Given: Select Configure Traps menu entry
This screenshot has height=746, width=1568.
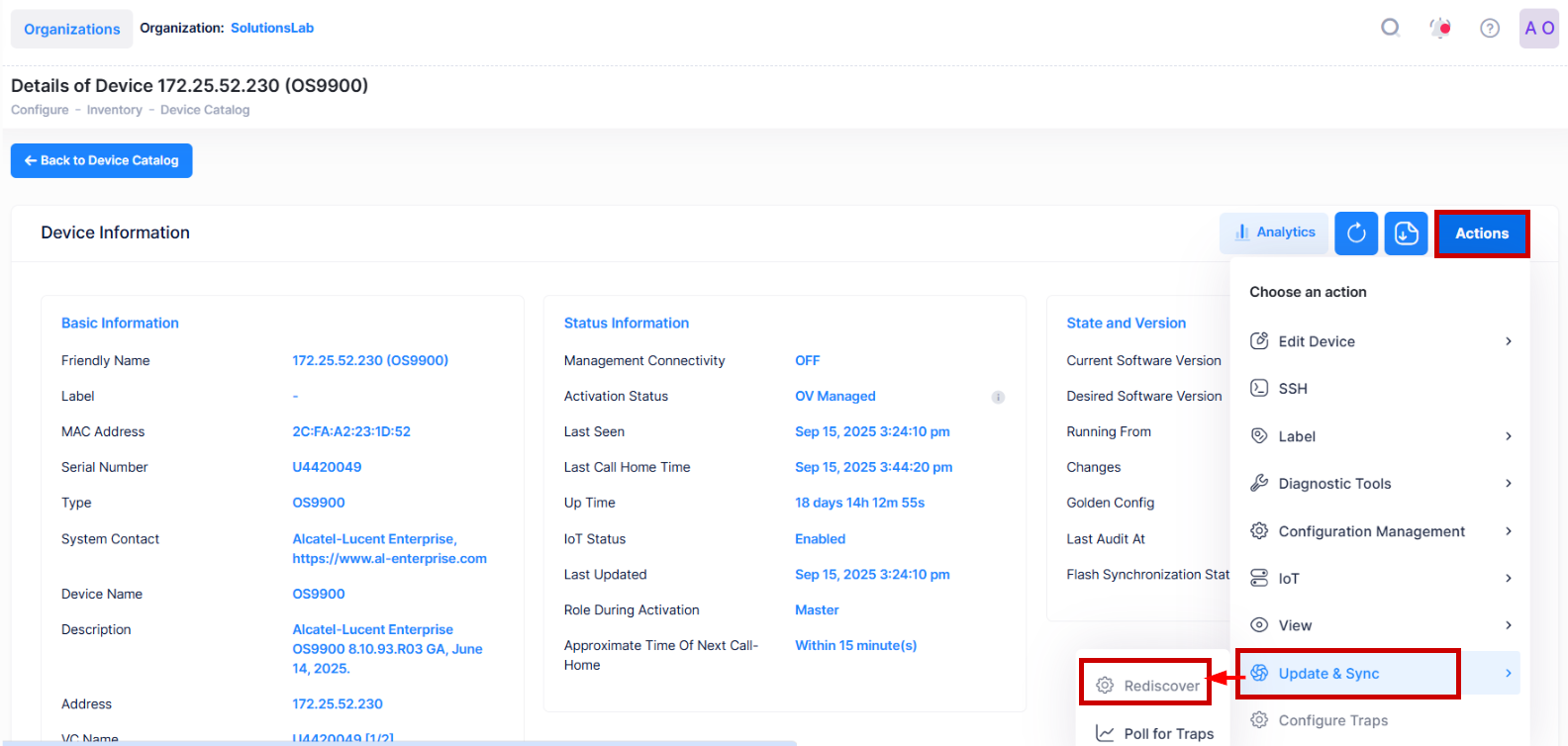Looking at the screenshot, I should click(x=1332, y=720).
